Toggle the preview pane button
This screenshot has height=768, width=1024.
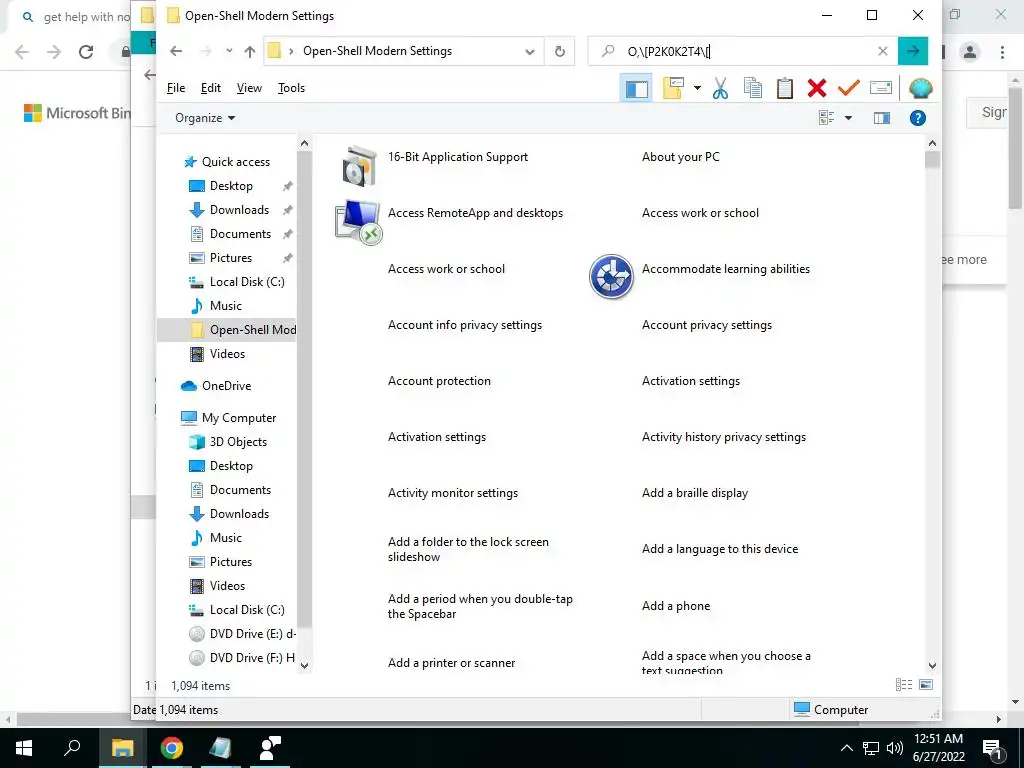882,118
